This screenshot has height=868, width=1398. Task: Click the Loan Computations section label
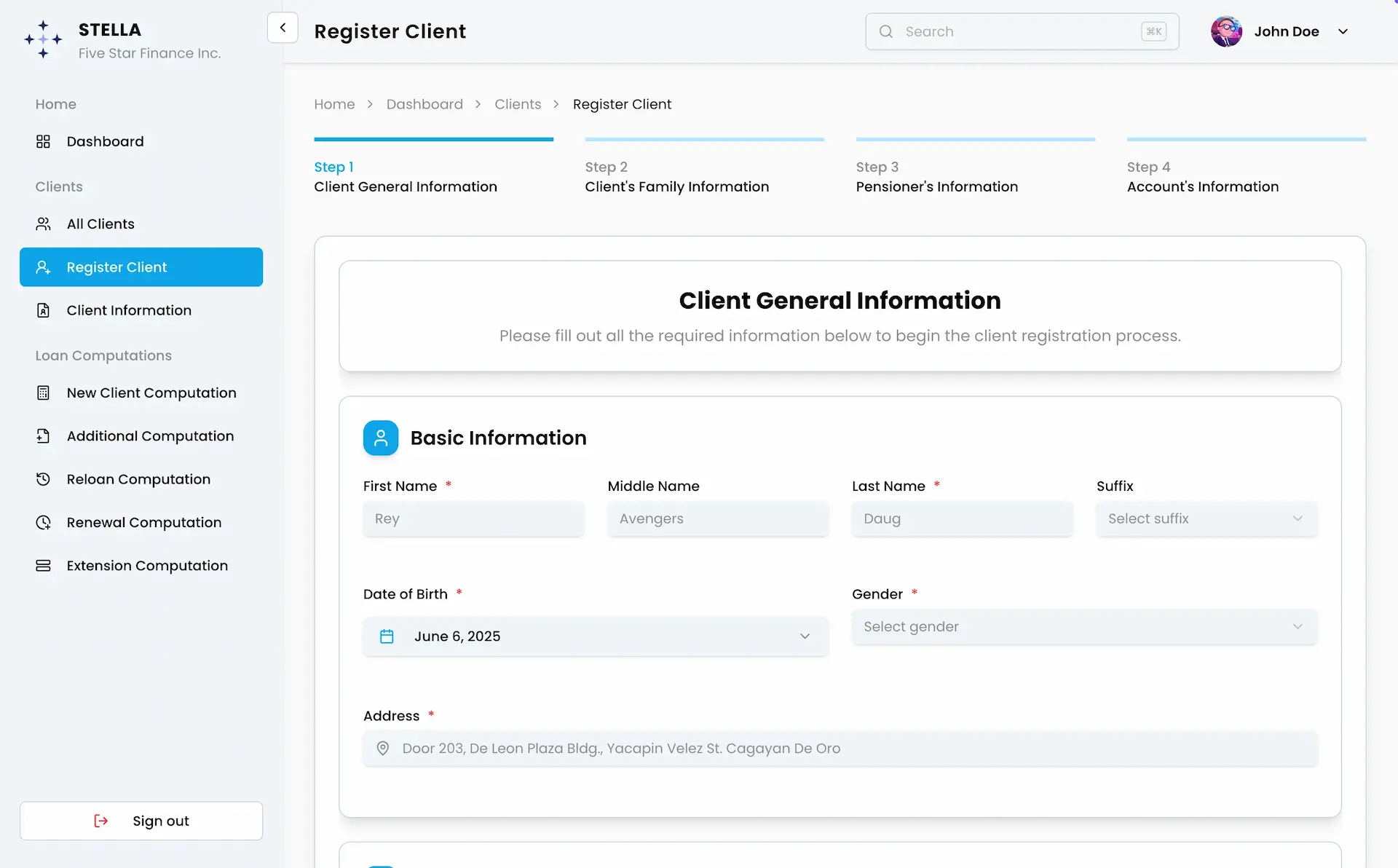[x=103, y=355]
